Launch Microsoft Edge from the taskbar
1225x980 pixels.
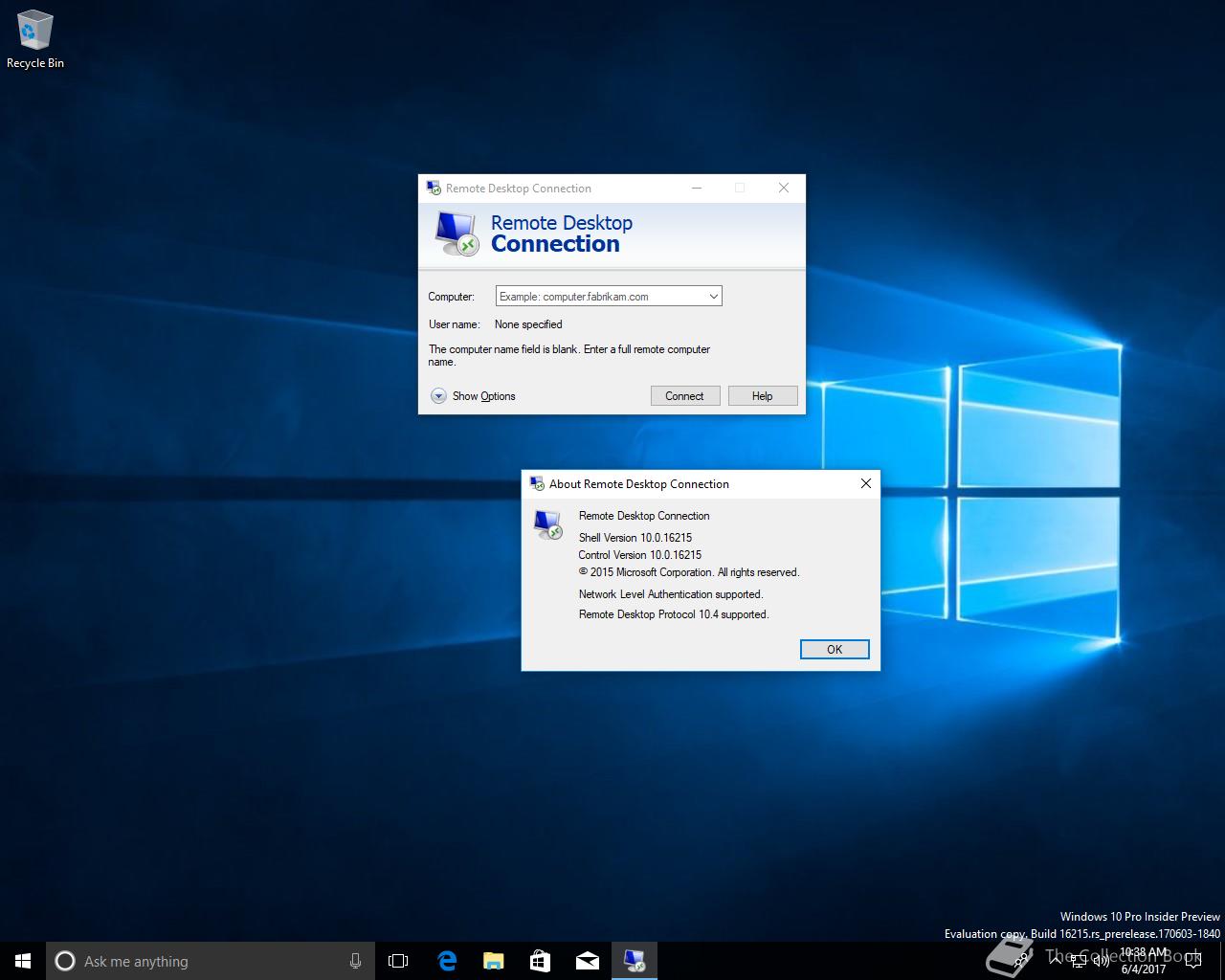(x=446, y=961)
